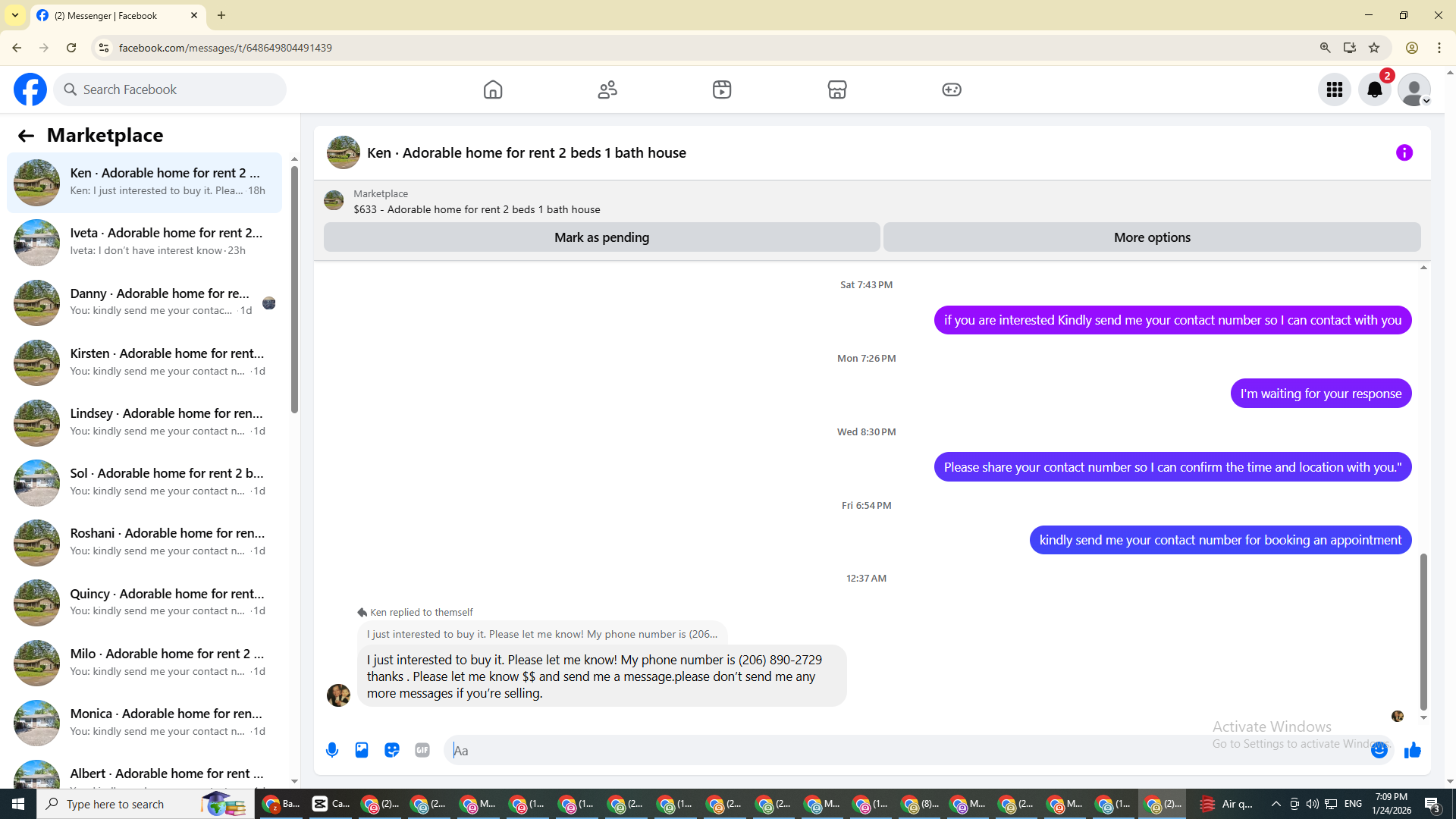Click the chat message scrollbar

tap(1423, 631)
